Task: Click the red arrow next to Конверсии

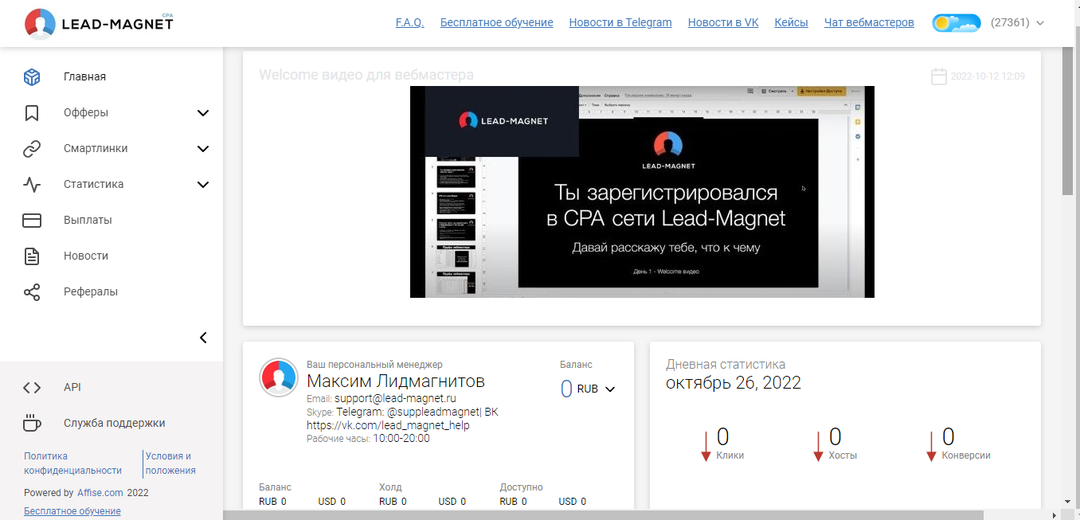Action: [x=931, y=446]
